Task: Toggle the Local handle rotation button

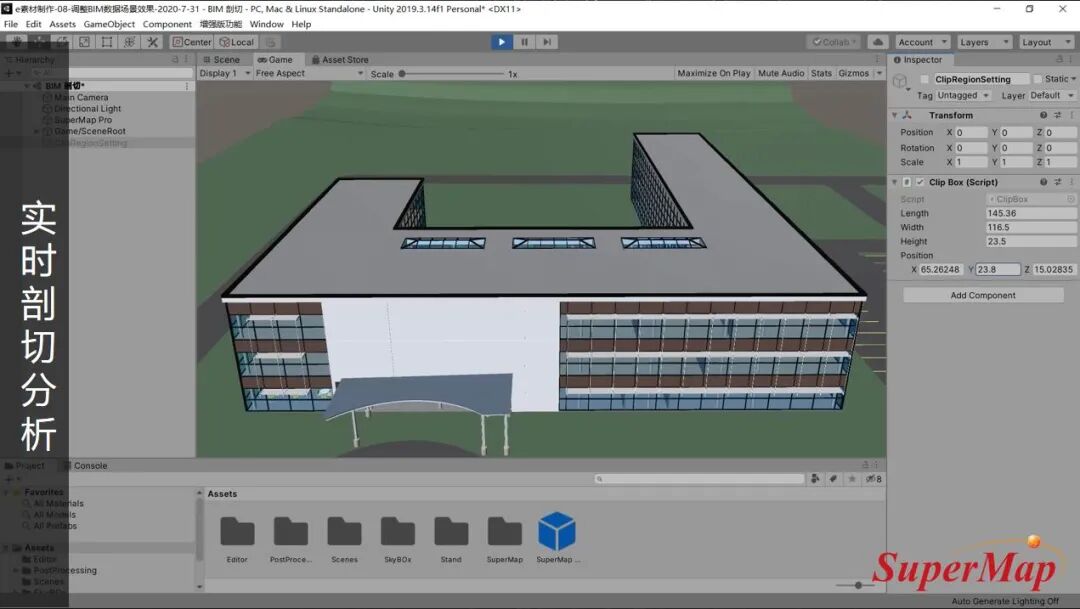Action: [x=237, y=42]
